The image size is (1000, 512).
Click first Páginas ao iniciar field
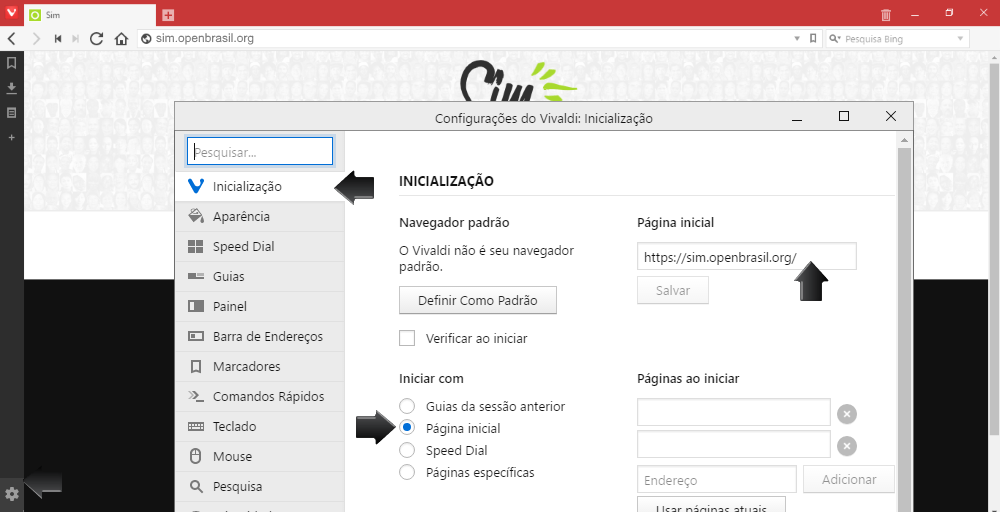[x=733, y=412]
